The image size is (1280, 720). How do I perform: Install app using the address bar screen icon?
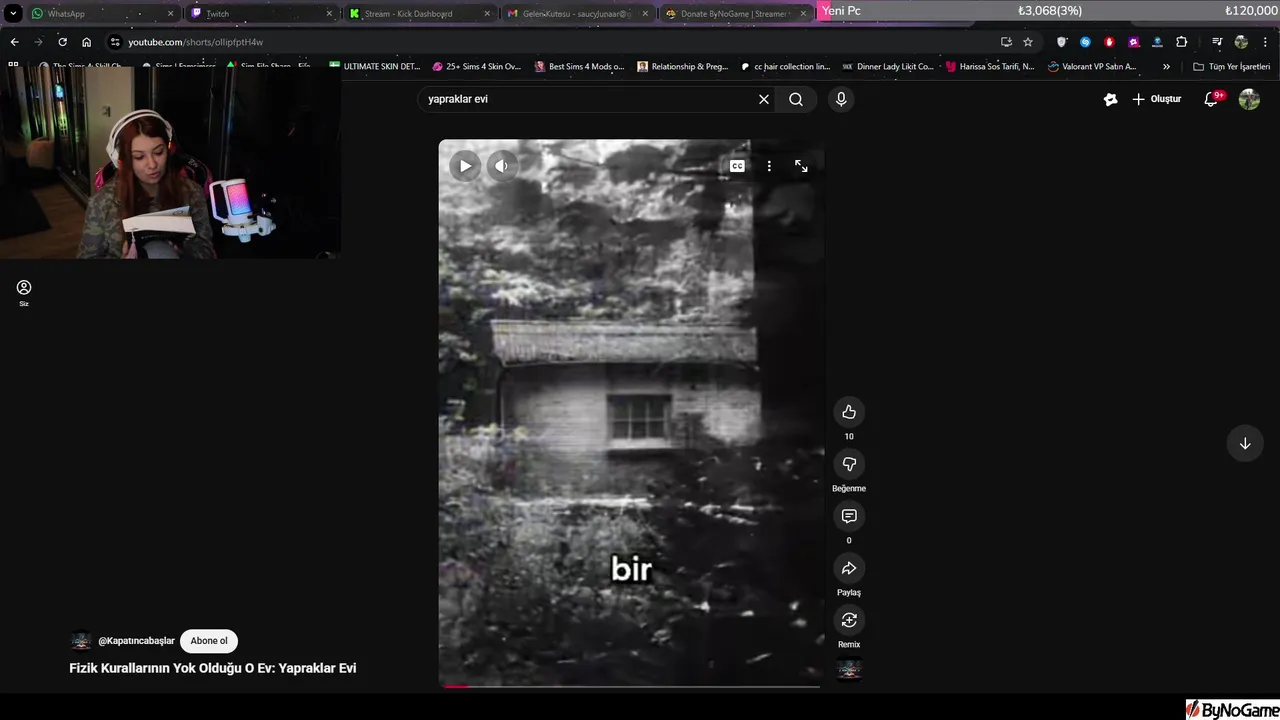(1006, 42)
